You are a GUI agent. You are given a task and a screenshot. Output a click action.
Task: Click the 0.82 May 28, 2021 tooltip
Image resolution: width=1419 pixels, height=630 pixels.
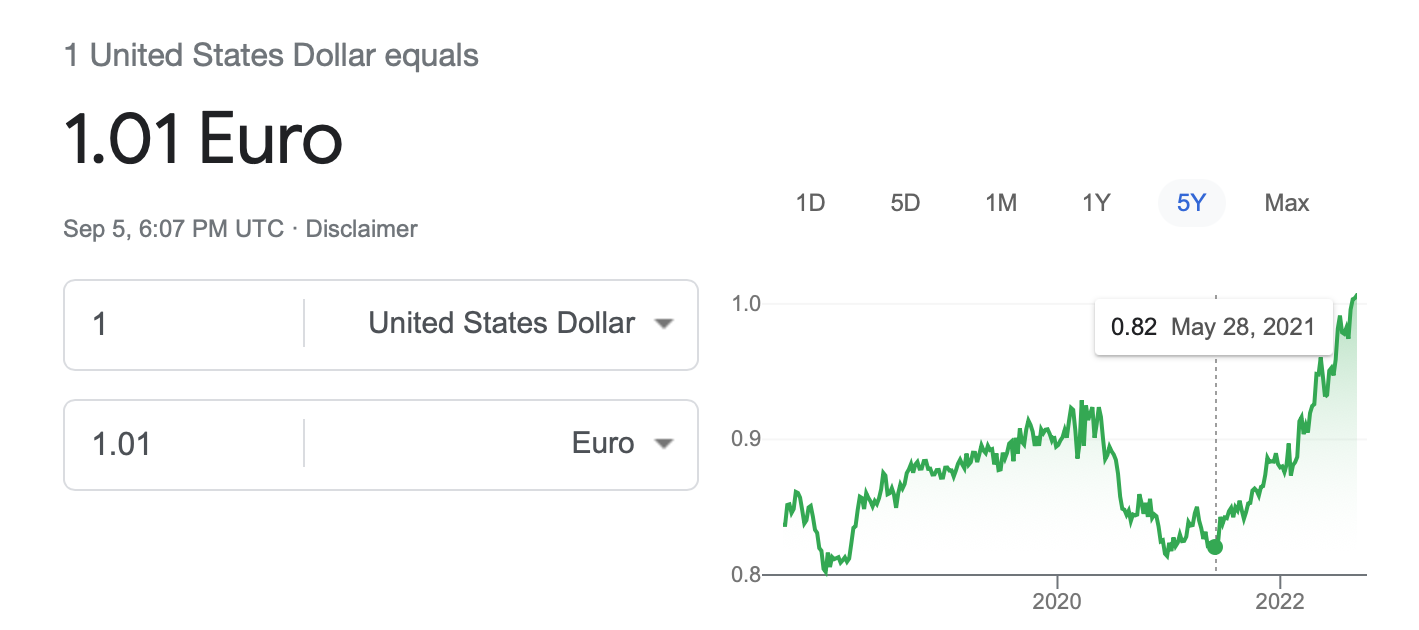pyautogui.click(x=1213, y=327)
